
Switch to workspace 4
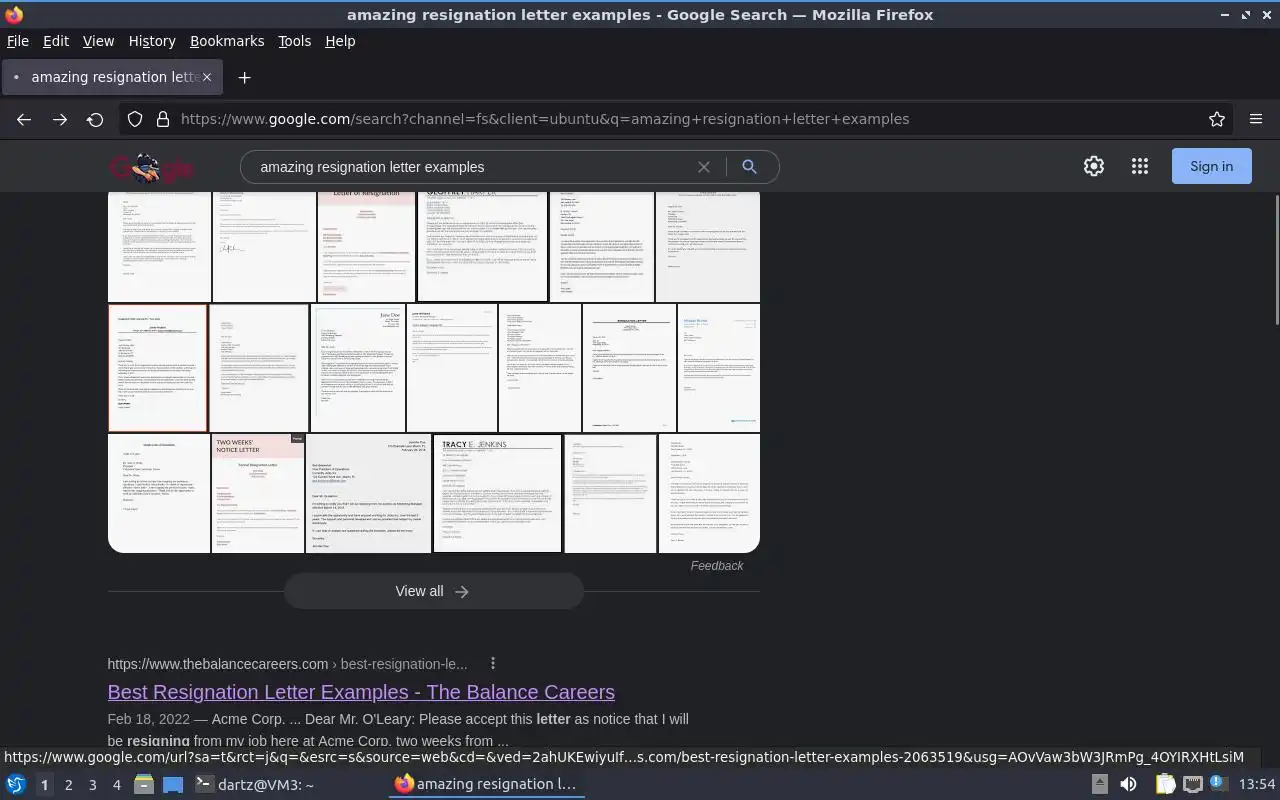click(x=117, y=785)
